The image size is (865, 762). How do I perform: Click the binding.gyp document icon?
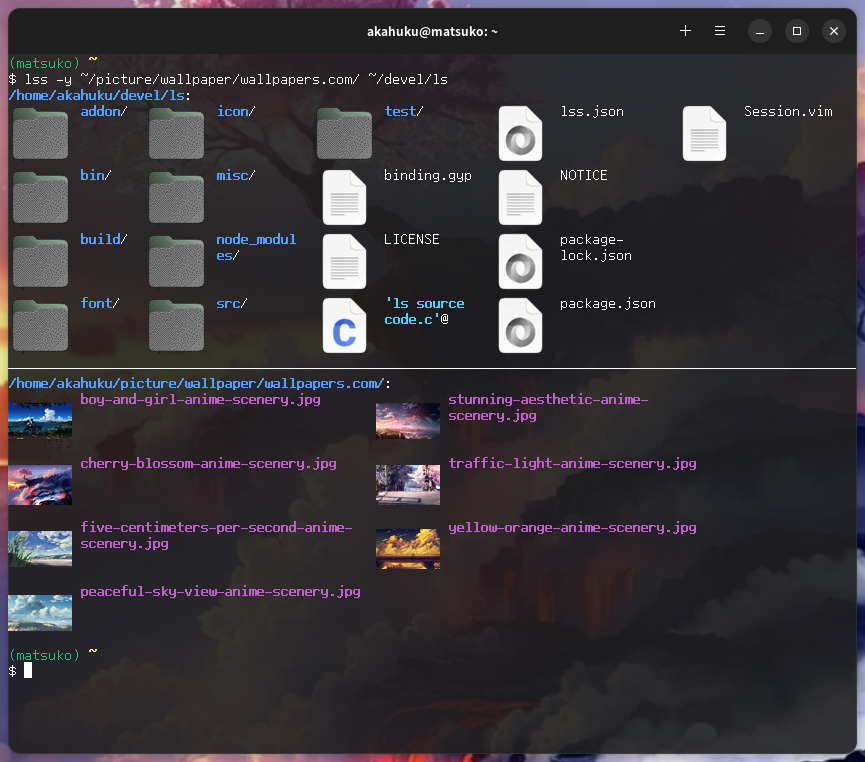[x=344, y=198]
